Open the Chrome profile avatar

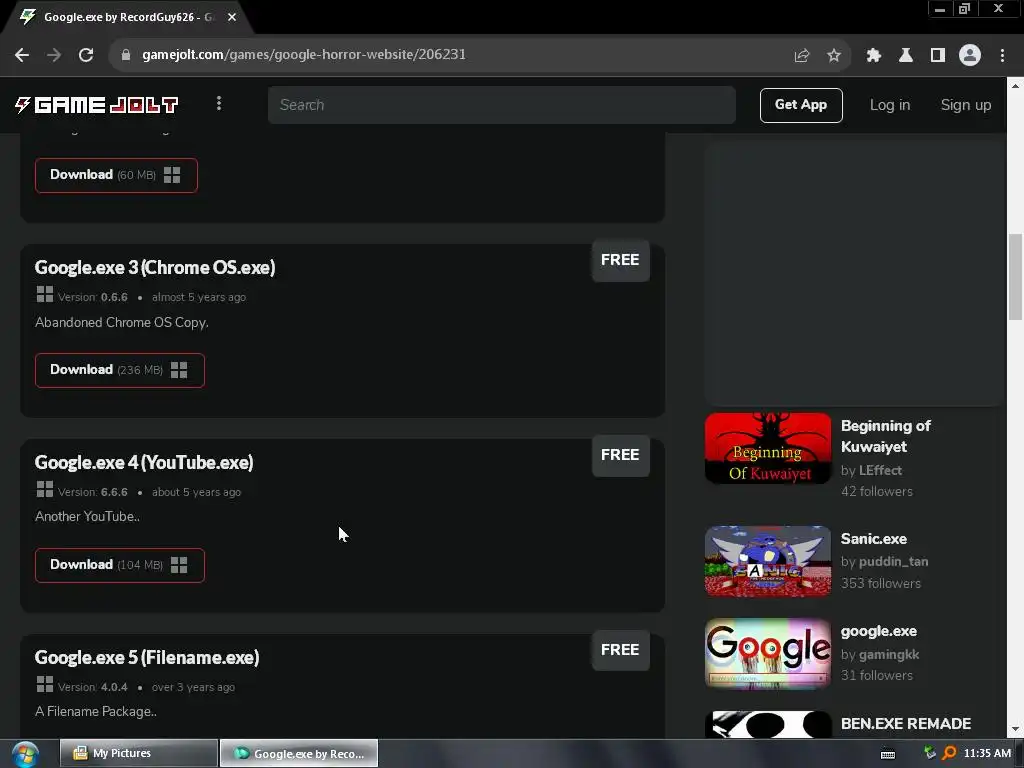point(970,55)
